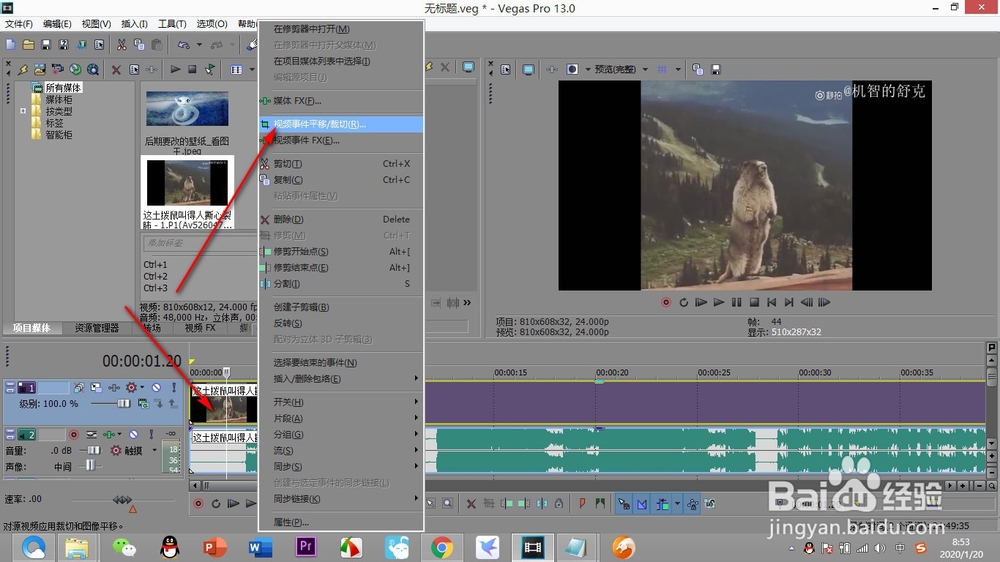1000x562 pixels.
Task: Switch to the 视频 FX tab
Action: 200,328
